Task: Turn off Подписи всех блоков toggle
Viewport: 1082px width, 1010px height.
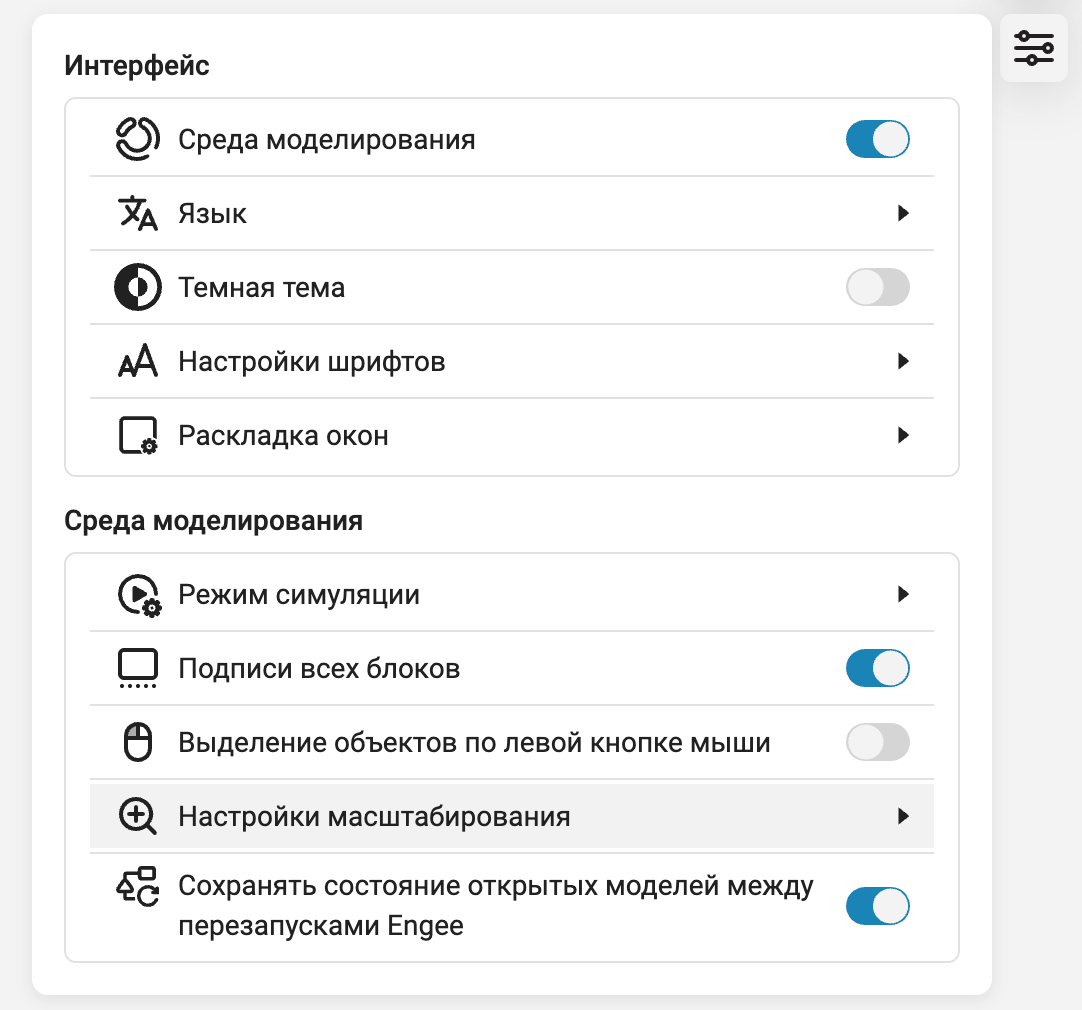Action: tap(877, 668)
